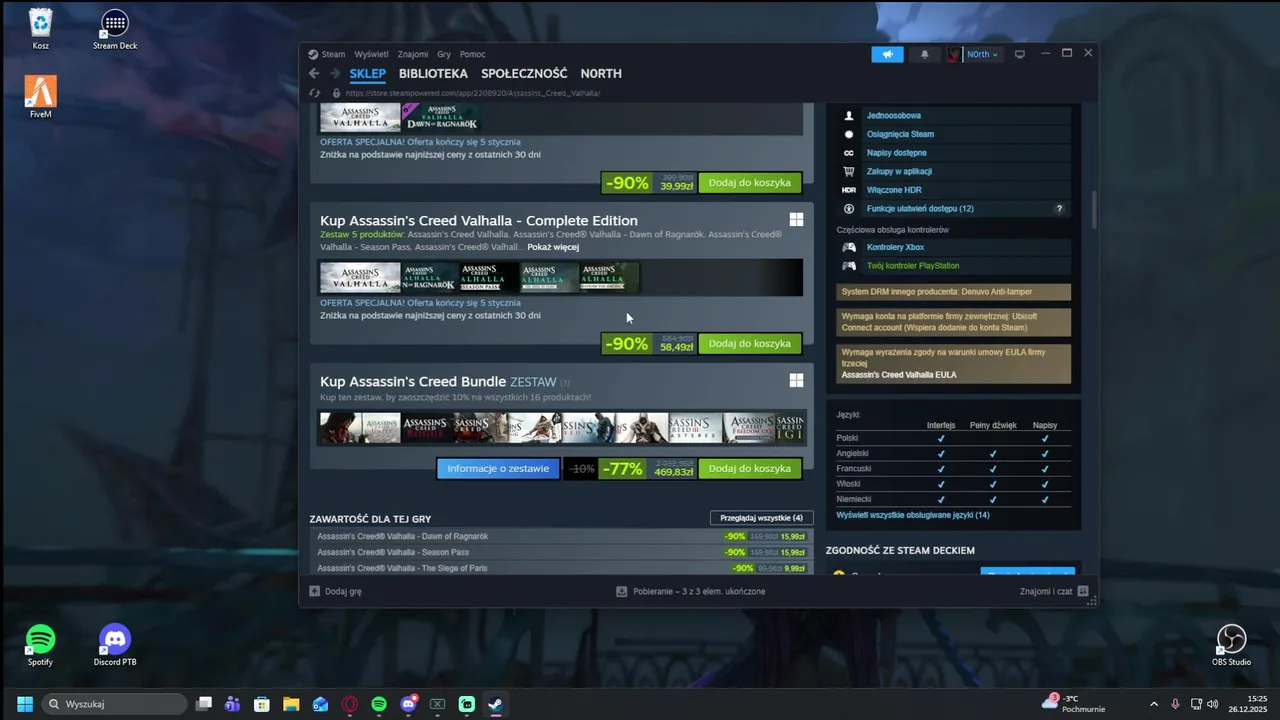Switch to the SPOŁECZNOŚĆ tab
The height and width of the screenshot is (720, 1280).
click(x=524, y=73)
